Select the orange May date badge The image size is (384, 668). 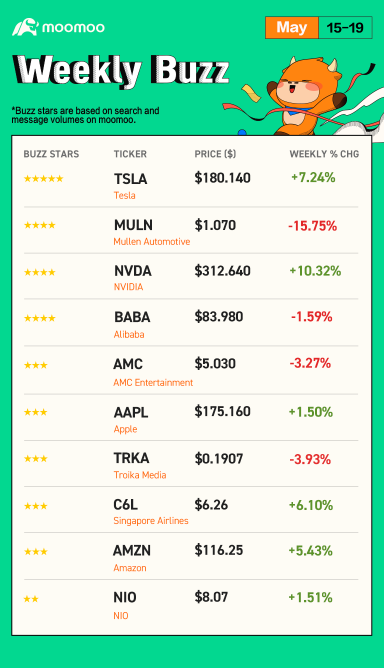(292, 28)
